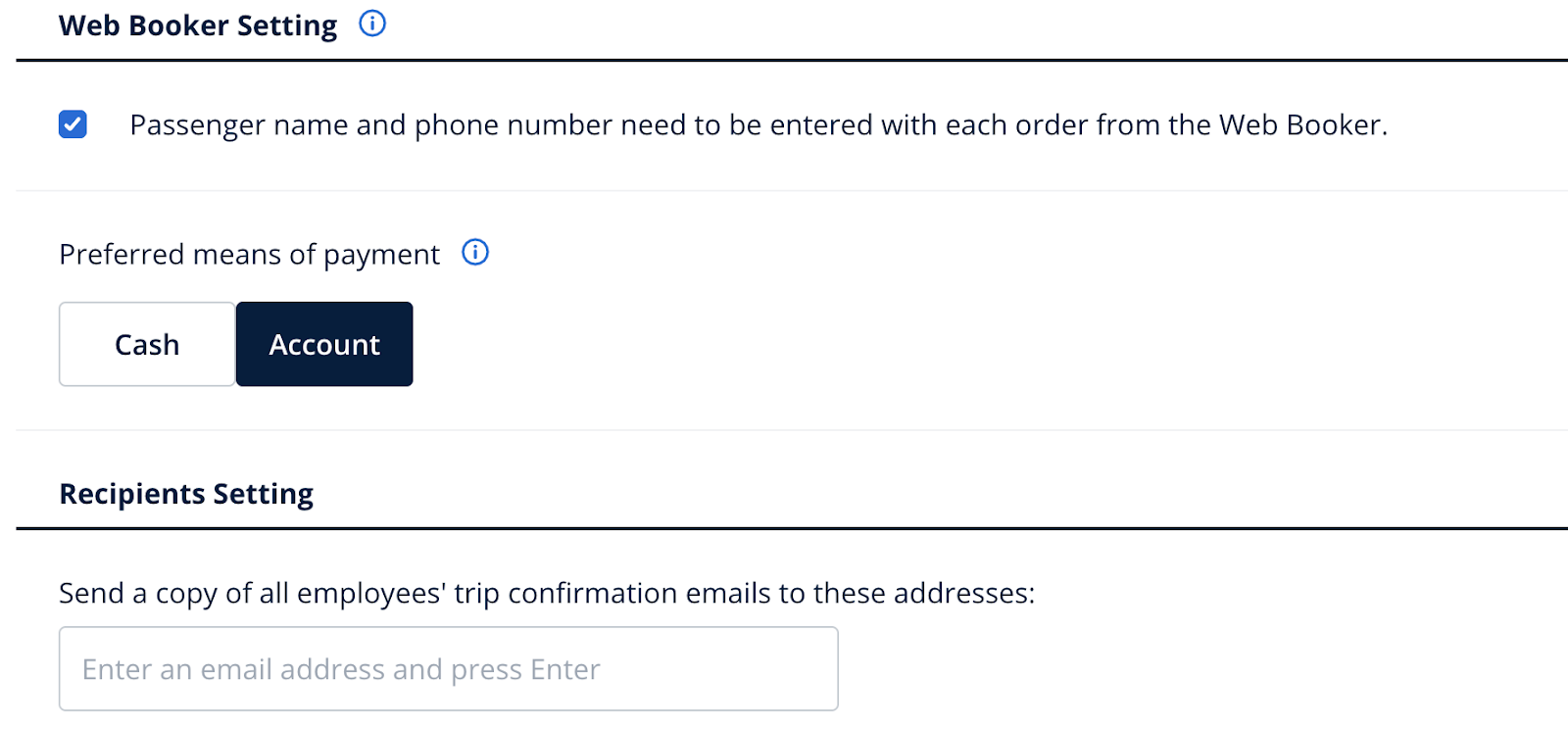
Task: Uncheck the passenger name and phone checkbox
Action: (x=73, y=124)
